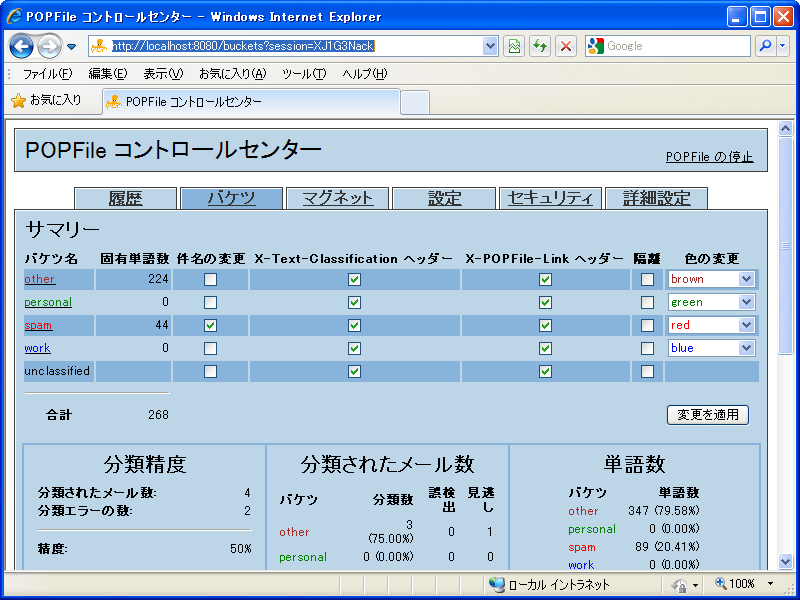Disable subject modification for spam bucket
800x600 pixels.
point(210,326)
